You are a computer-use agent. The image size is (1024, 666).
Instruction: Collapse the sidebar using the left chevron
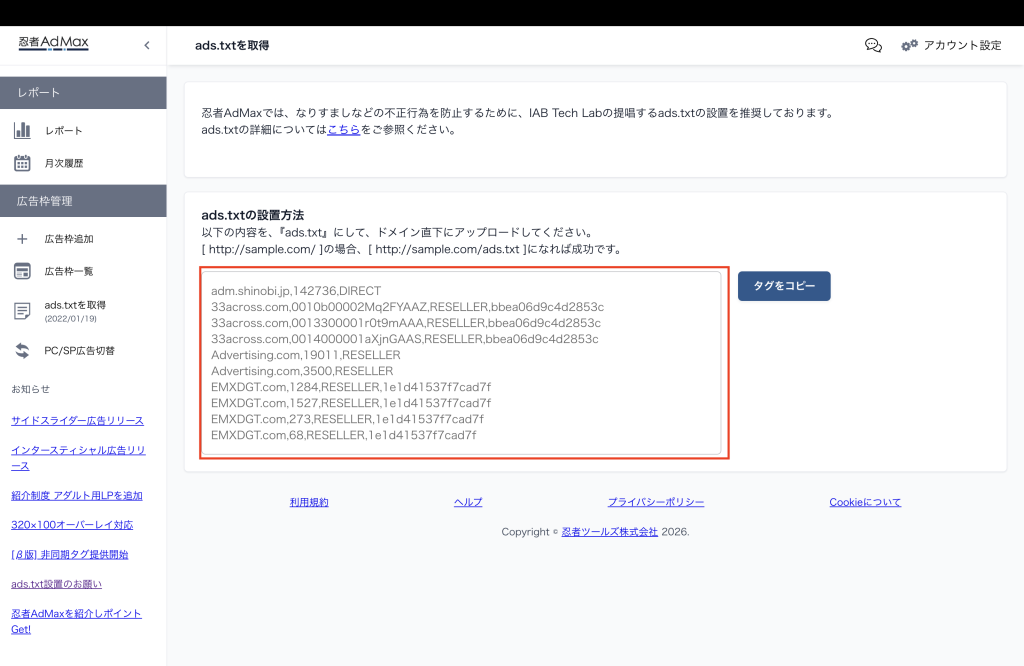146,45
